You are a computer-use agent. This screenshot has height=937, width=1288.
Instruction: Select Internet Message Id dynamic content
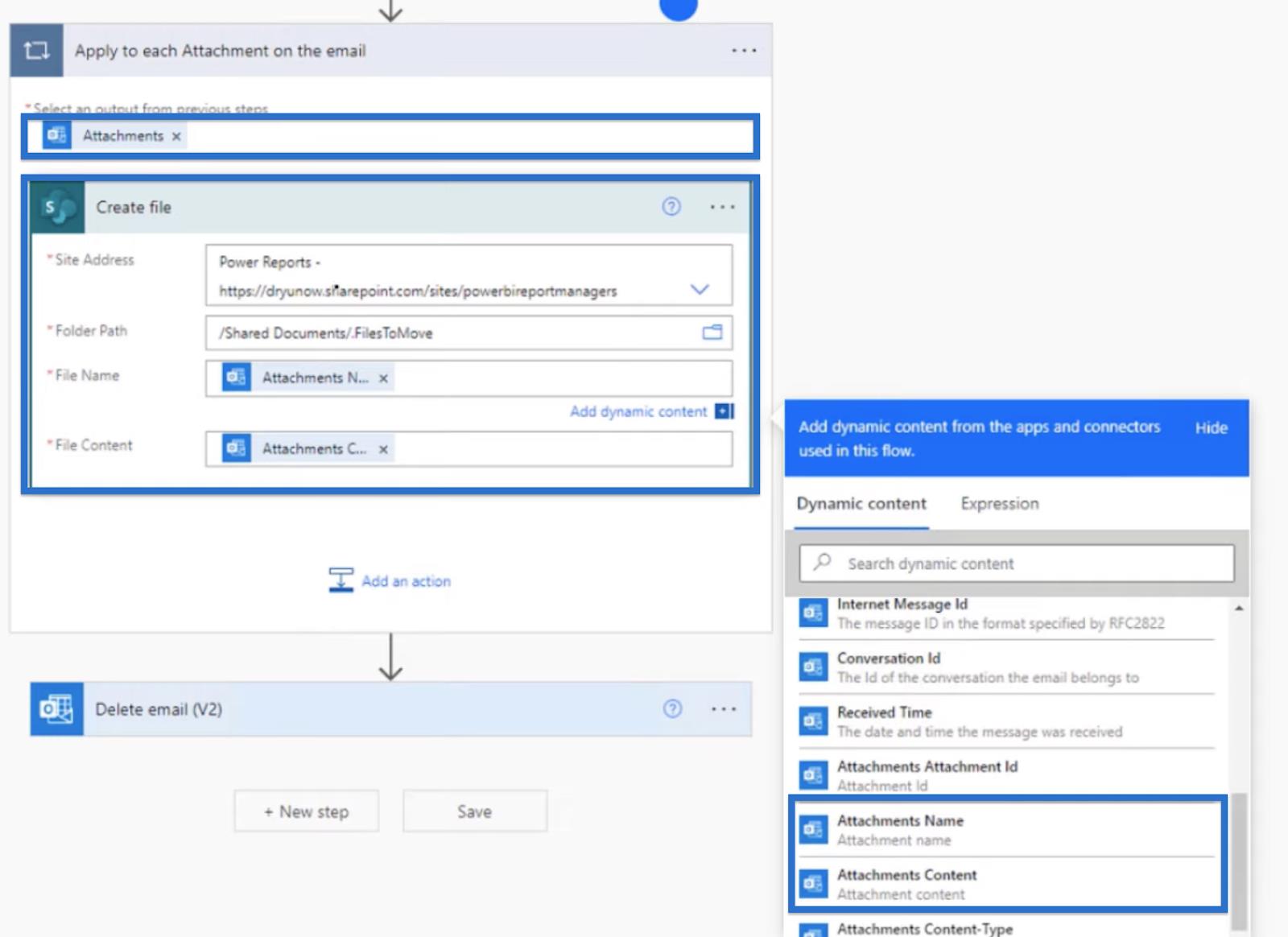coord(1006,613)
